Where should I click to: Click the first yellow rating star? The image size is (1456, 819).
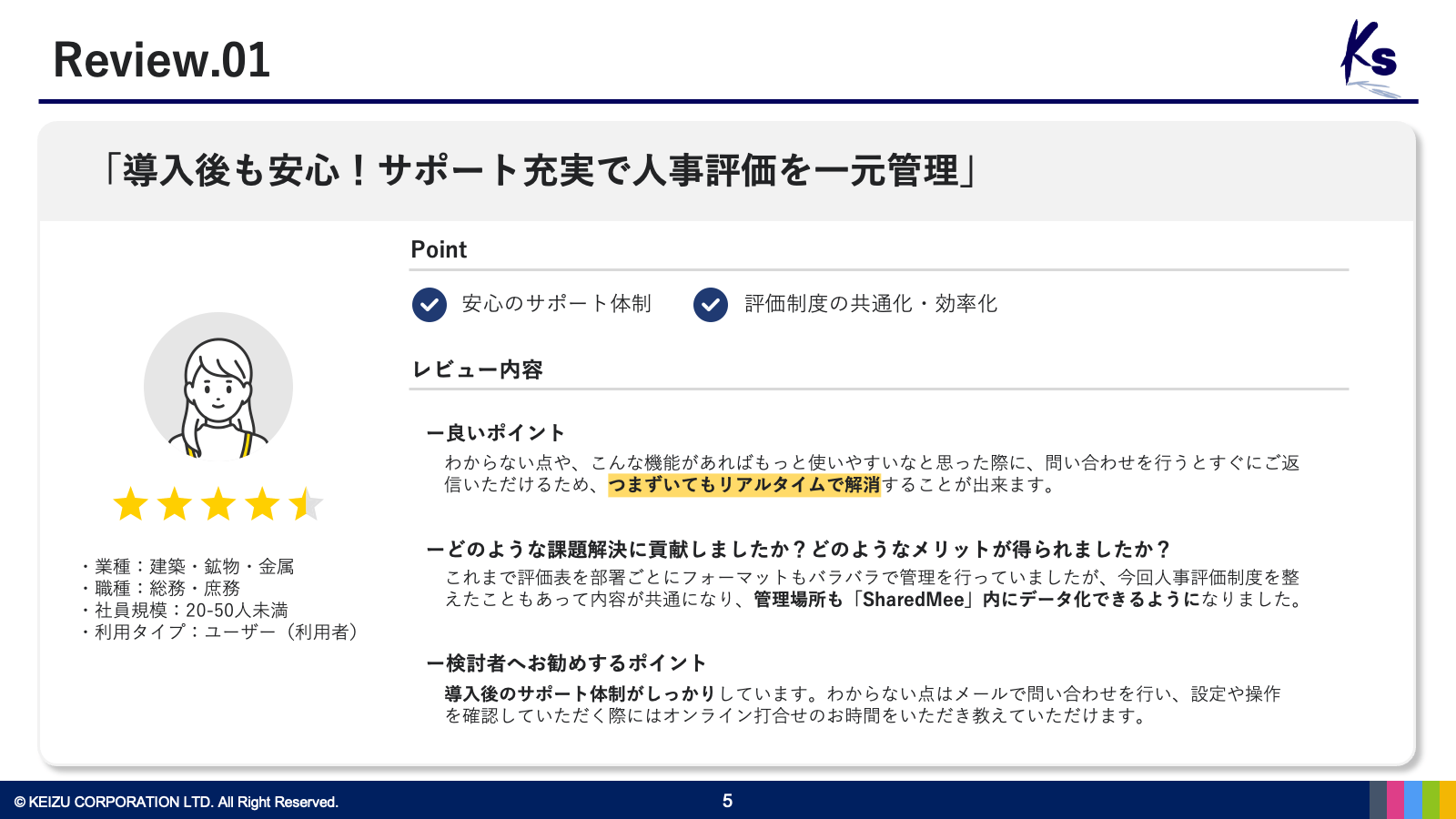click(130, 504)
